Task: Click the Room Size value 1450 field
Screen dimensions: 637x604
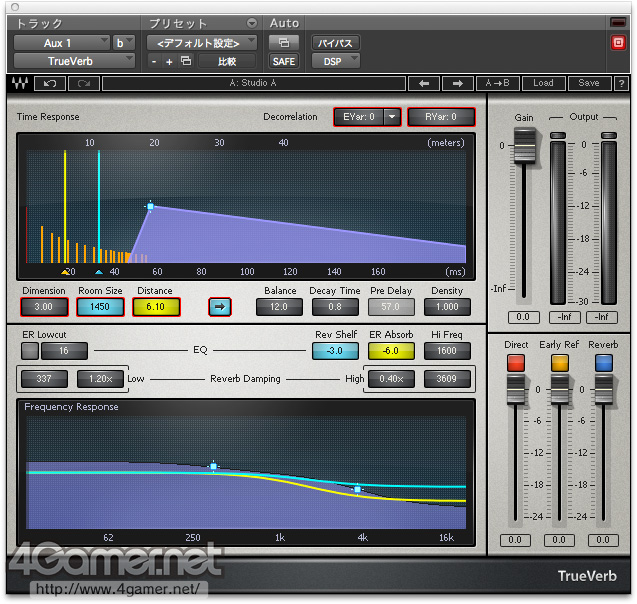Action: point(100,307)
